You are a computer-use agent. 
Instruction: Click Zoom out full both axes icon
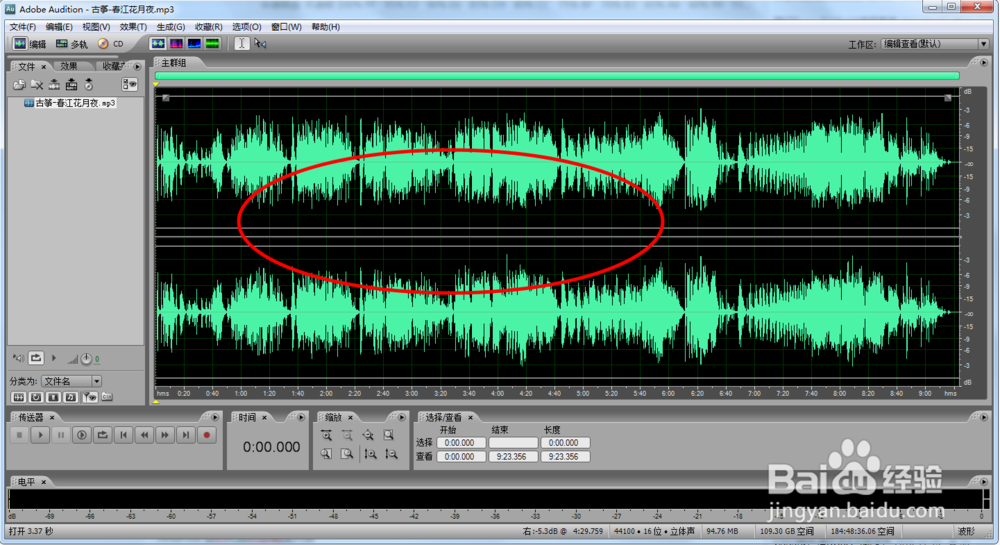point(368,435)
